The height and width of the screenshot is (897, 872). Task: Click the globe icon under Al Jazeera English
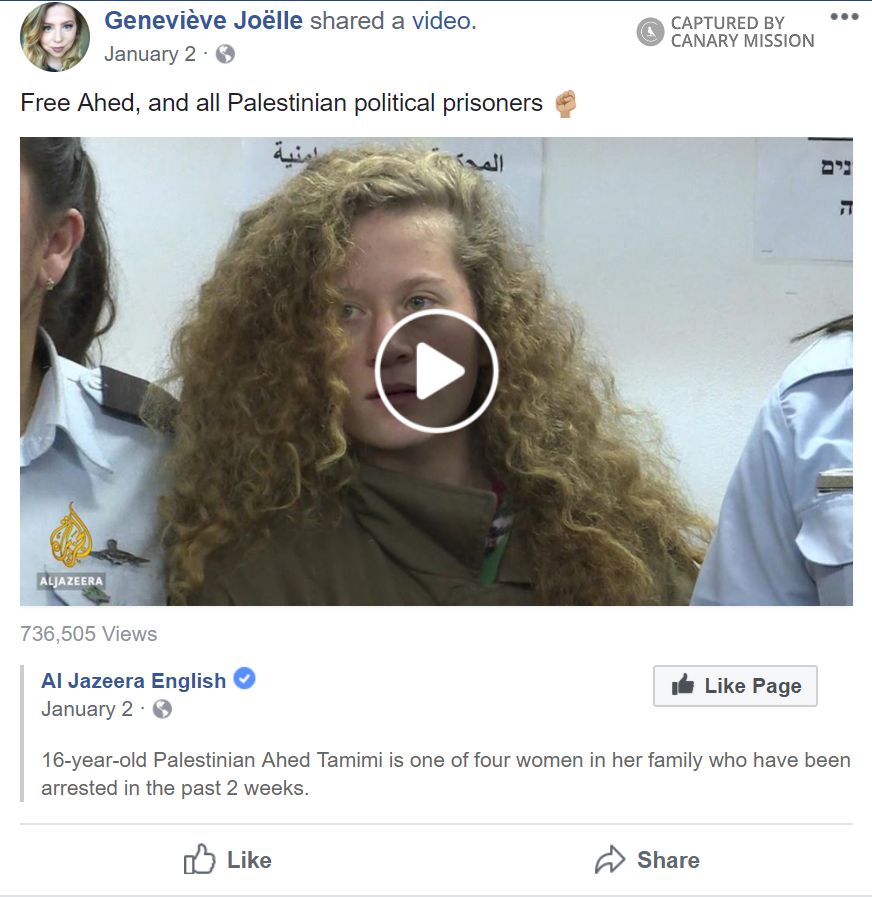tap(162, 709)
